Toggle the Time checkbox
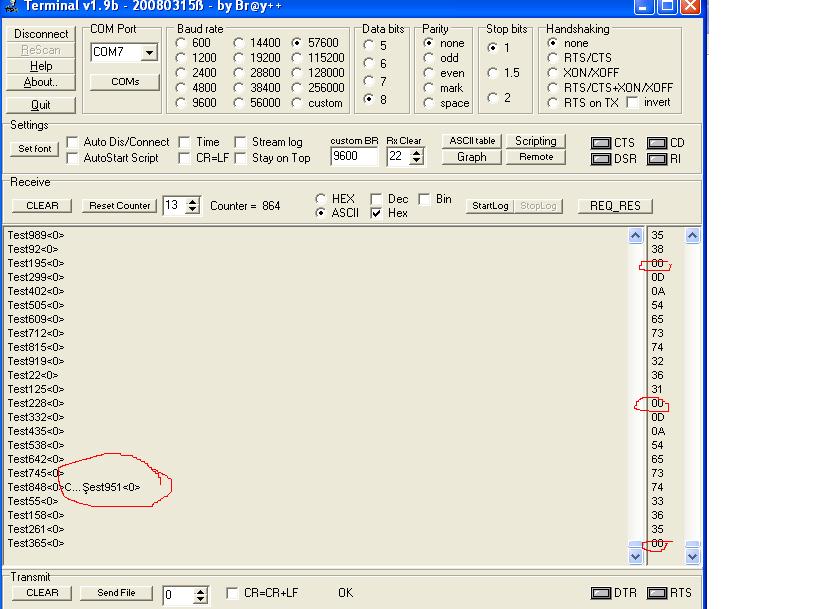840x609 pixels. pos(184,142)
